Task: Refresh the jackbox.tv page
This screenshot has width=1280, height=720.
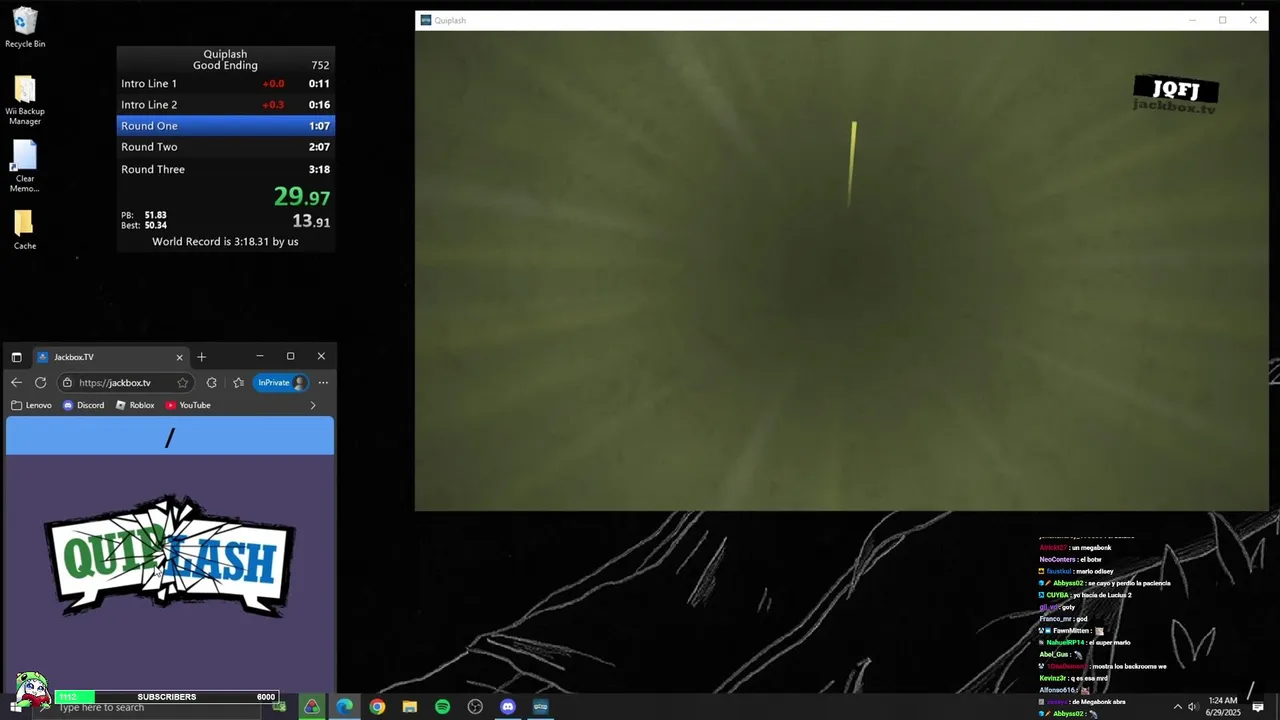Action: coord(40,382)
